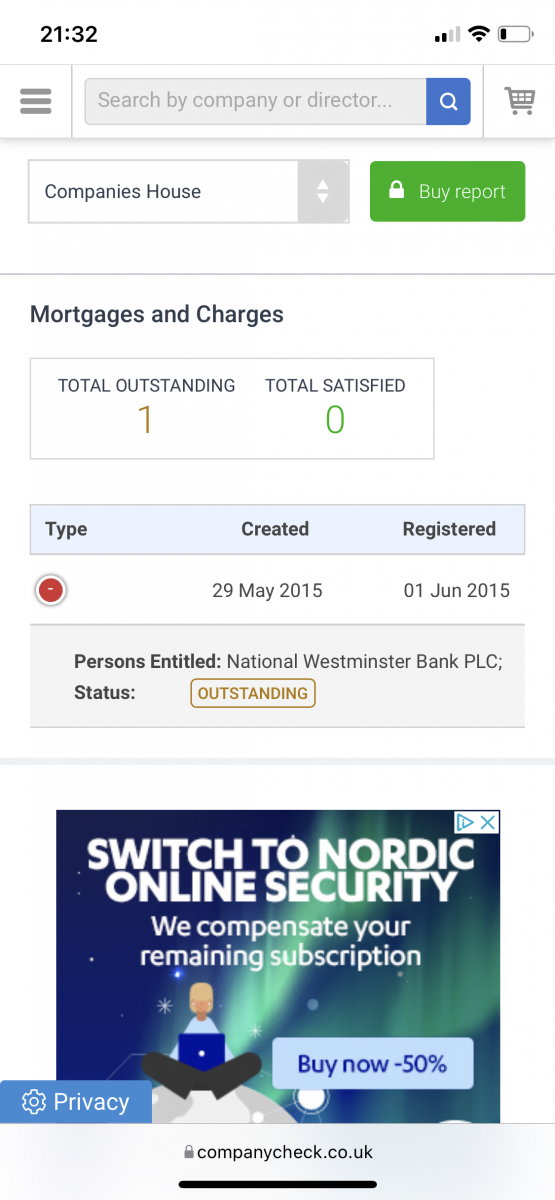The width and height of the screenshot is (555, 1200).
Task: Sort by the Type column header
Action: point(66,529)
